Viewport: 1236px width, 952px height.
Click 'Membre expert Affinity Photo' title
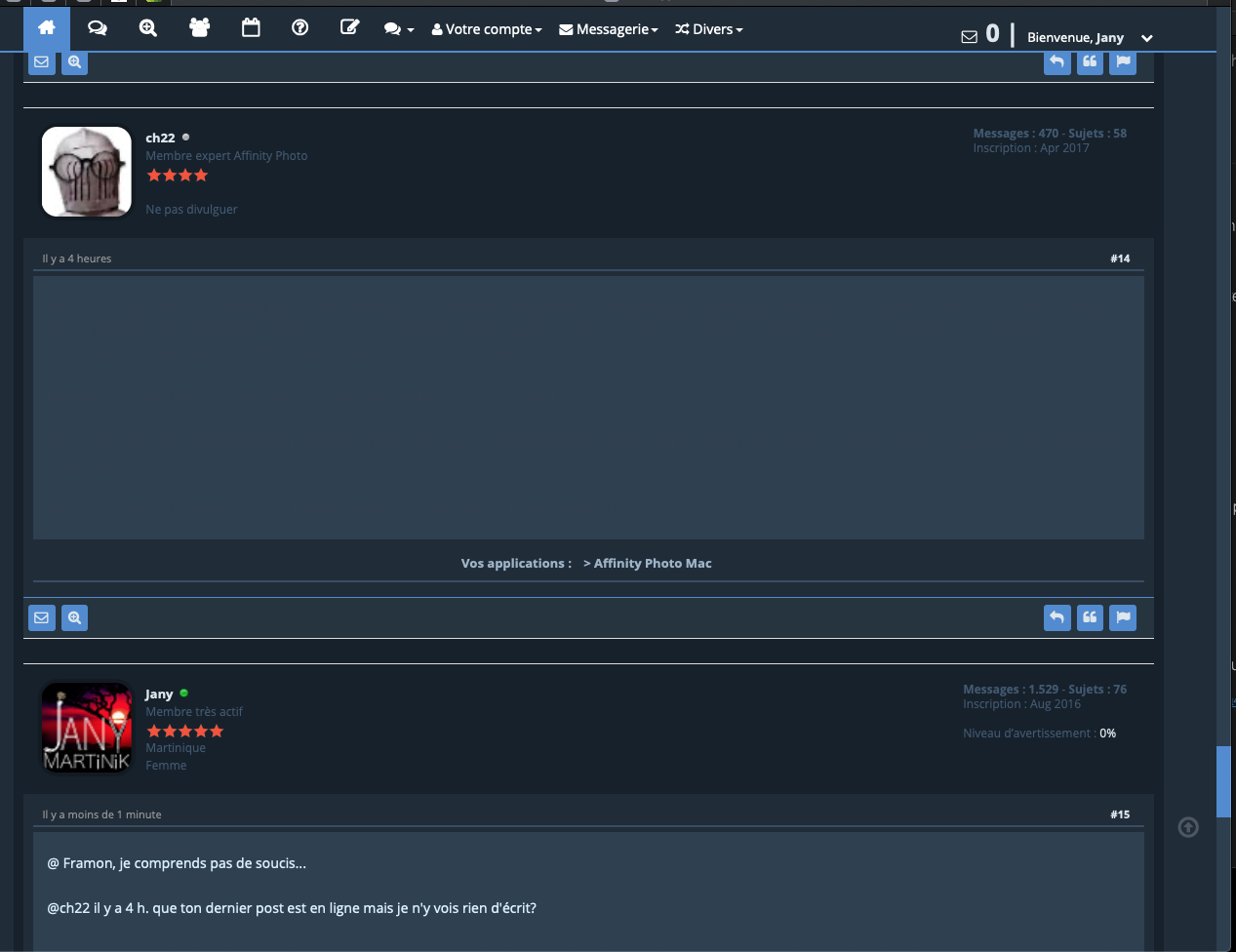tap(226, 156)
